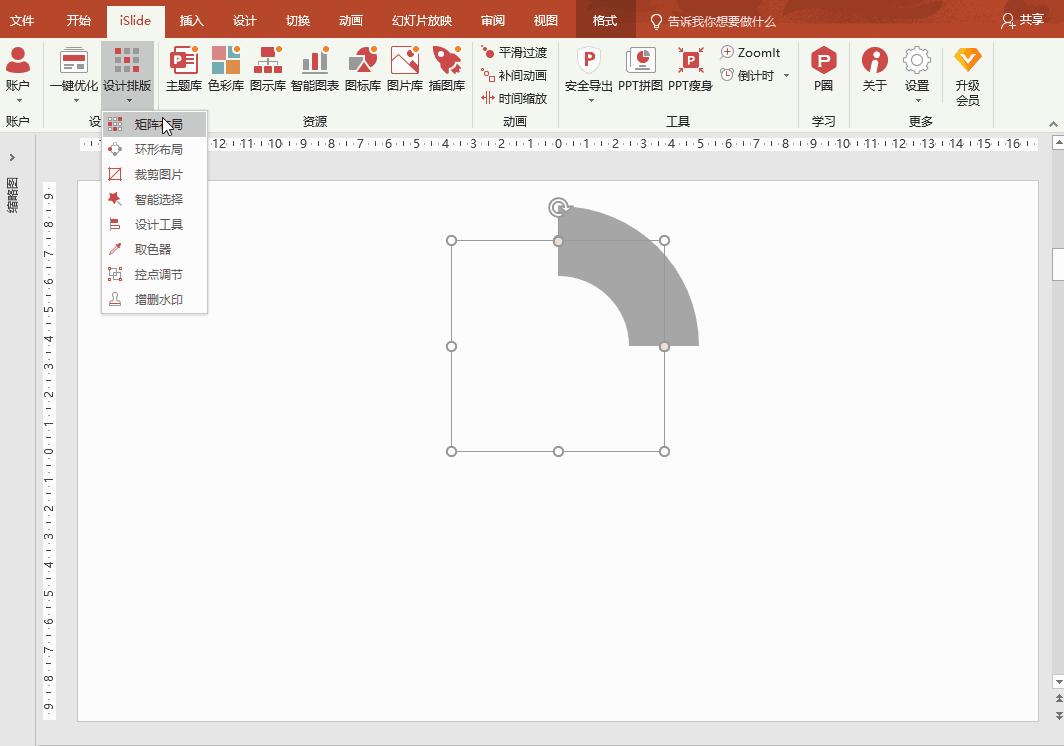1064x746 pixels.
Task: Open the 图标库 icon library
Action: pos(363,69)
